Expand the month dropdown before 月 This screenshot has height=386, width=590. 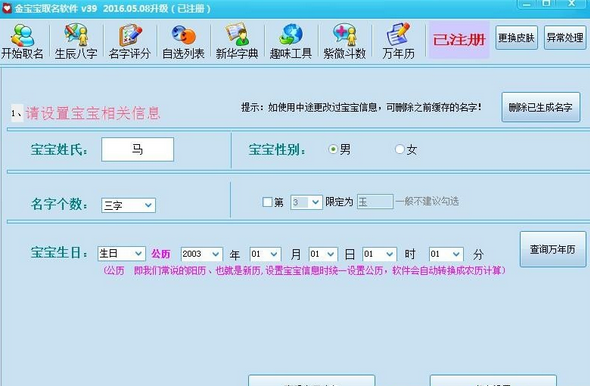[265, 254]
